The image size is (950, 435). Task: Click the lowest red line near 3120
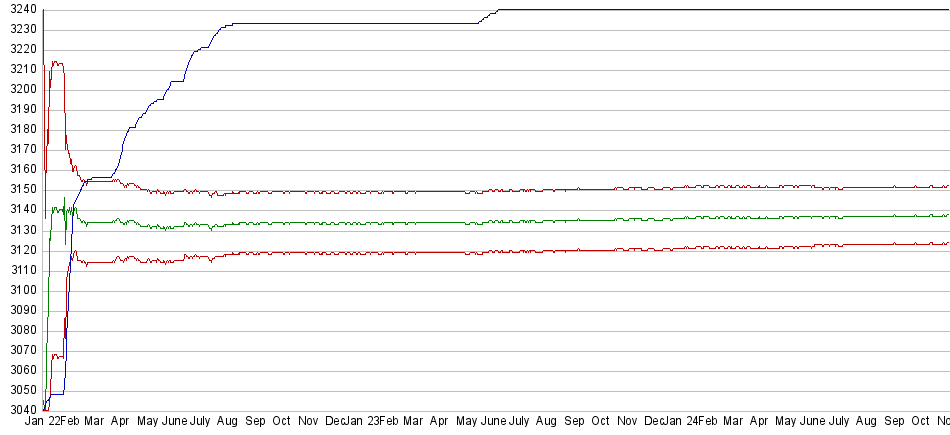tap(500, 251)
